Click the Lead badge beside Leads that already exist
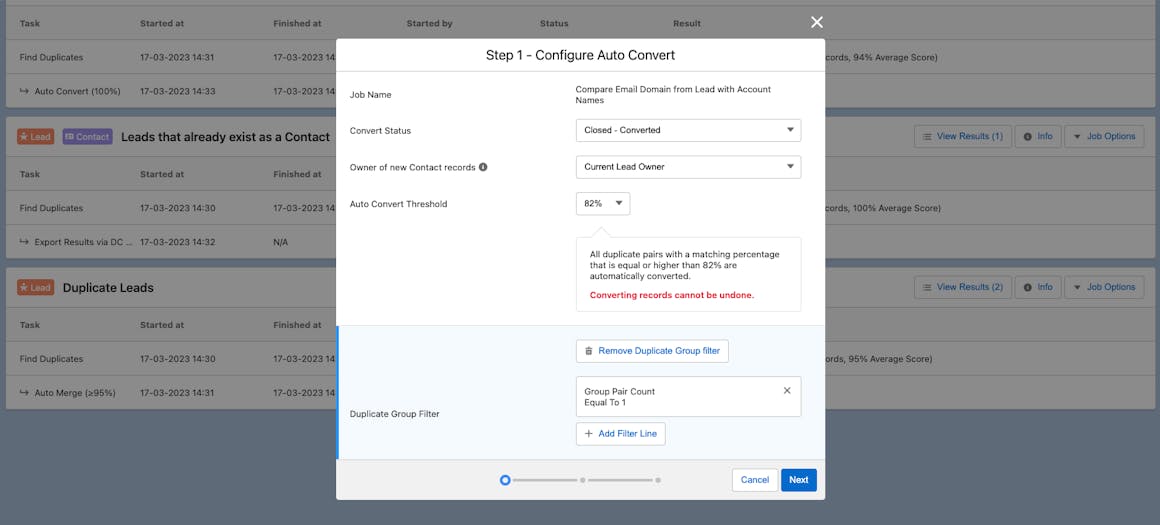The height and width of the screenshot is (525, 1160). point(35,137)
